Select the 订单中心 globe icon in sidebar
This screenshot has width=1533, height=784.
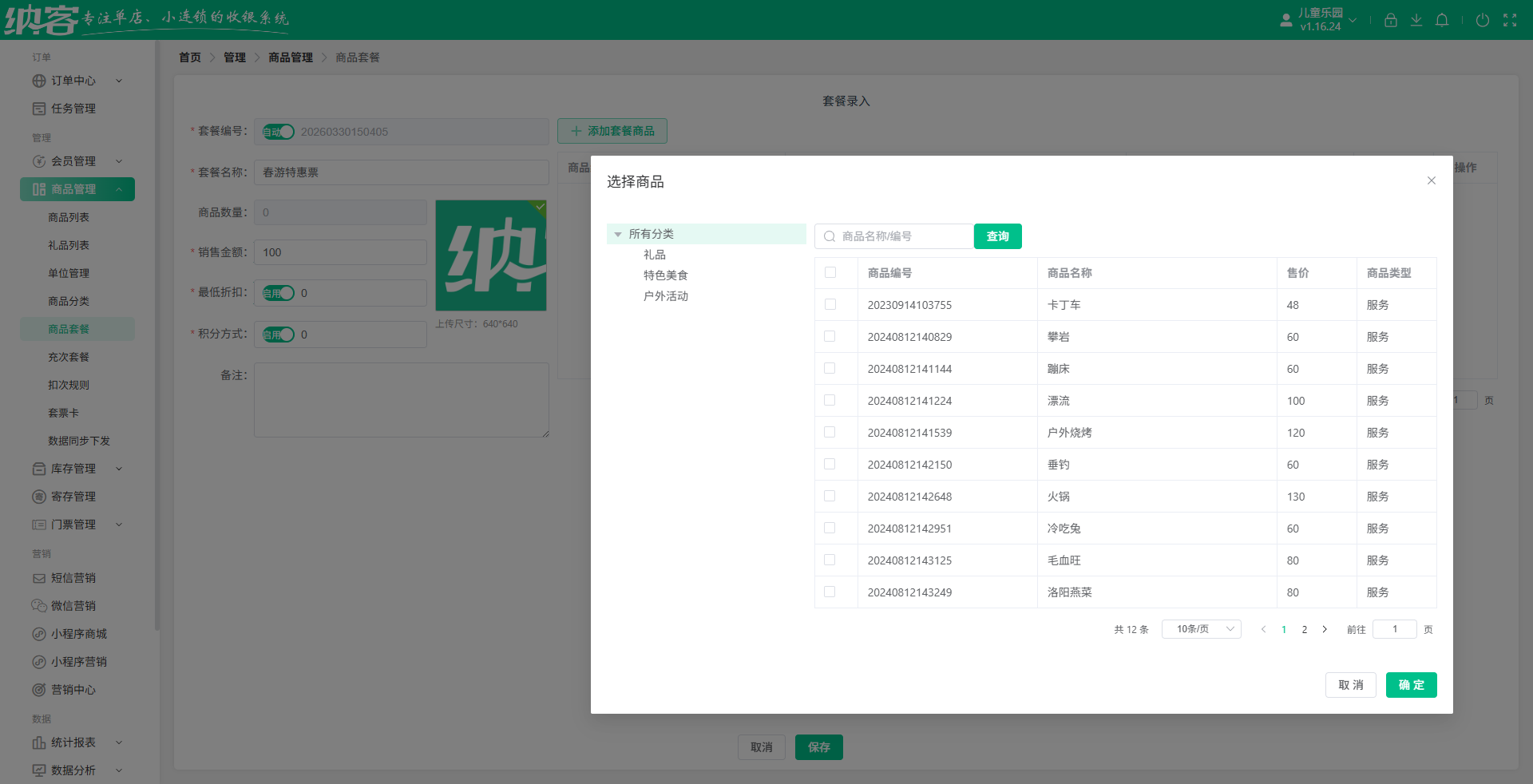coord(38,81)
